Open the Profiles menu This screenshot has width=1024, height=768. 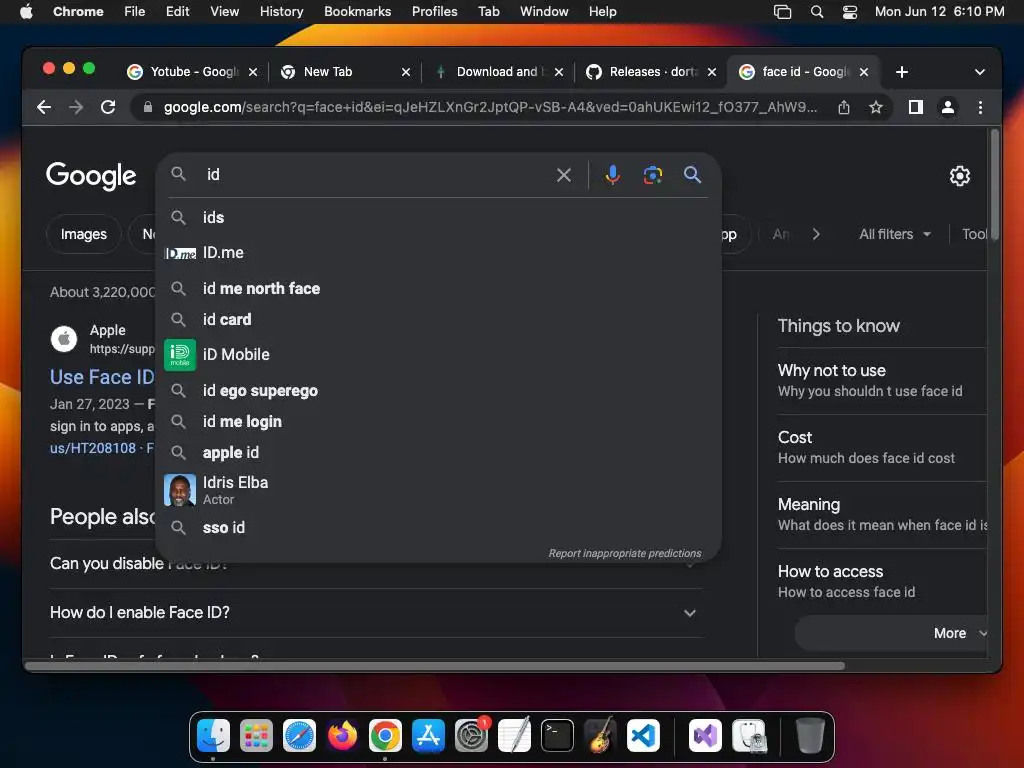tap(434, 12)
